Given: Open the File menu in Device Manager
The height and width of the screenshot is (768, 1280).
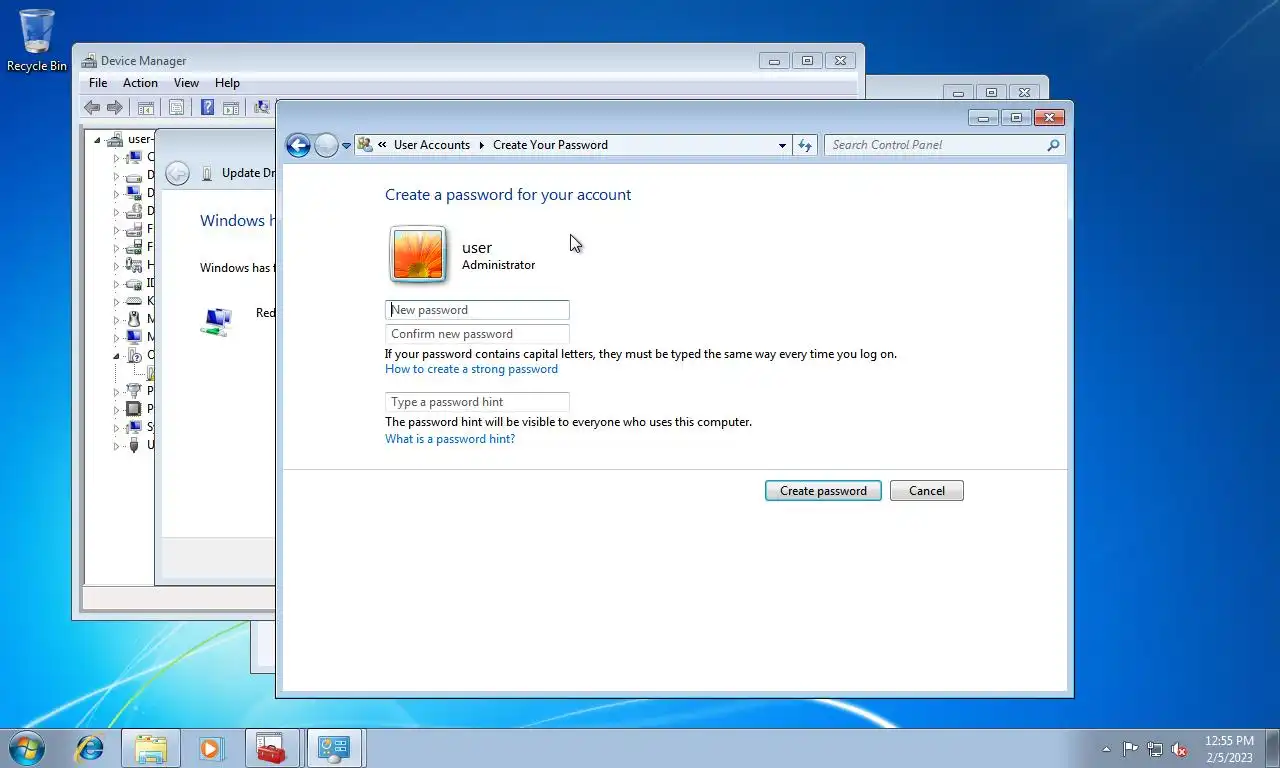Looking at the screenshot, I should tap(98, 83).
